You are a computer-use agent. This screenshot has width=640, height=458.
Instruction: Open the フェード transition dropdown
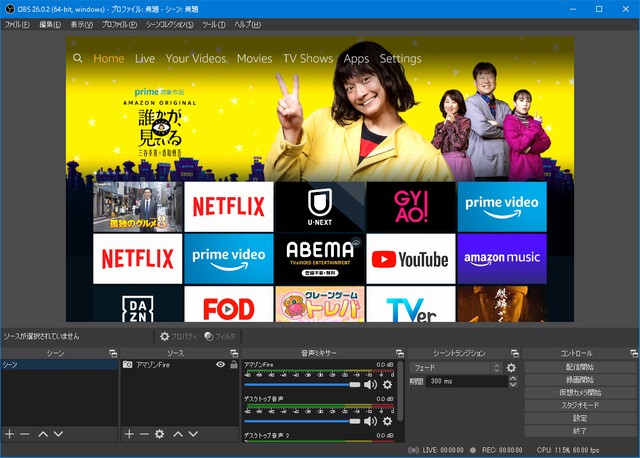[456, 368]
